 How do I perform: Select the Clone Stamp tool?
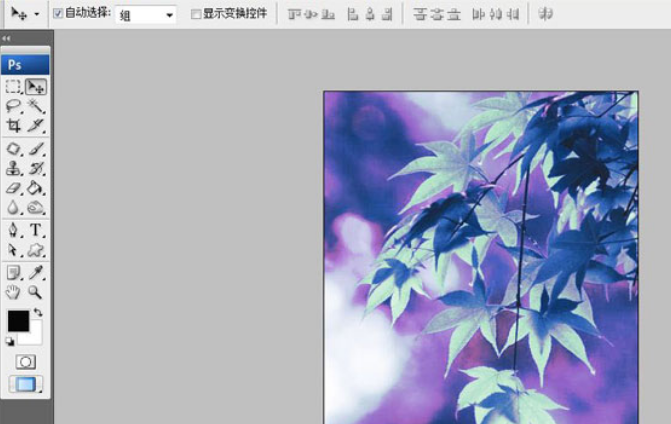point(13,169)
